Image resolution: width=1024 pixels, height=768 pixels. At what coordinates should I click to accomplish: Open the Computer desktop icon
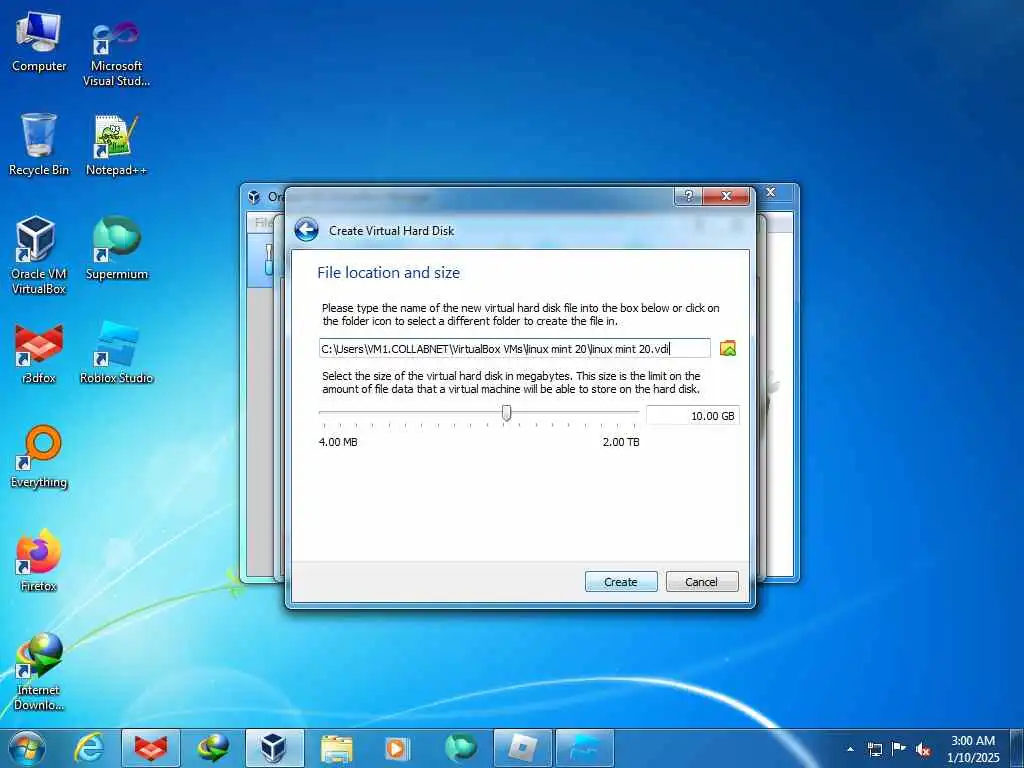39,42
